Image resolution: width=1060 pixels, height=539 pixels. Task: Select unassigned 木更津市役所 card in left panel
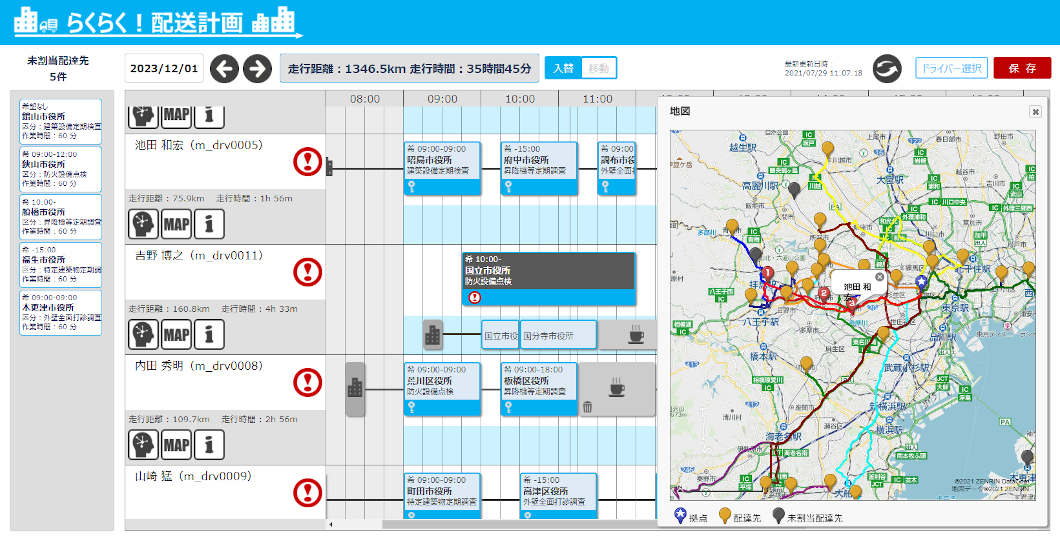(x=61, y=313)
